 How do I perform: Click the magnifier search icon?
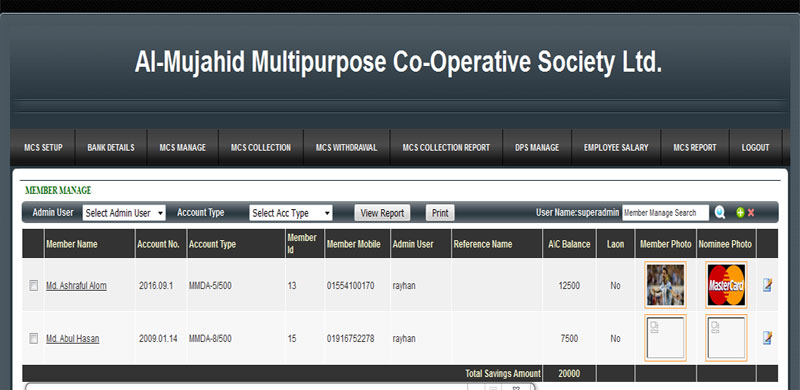click(x=719, y=213)
